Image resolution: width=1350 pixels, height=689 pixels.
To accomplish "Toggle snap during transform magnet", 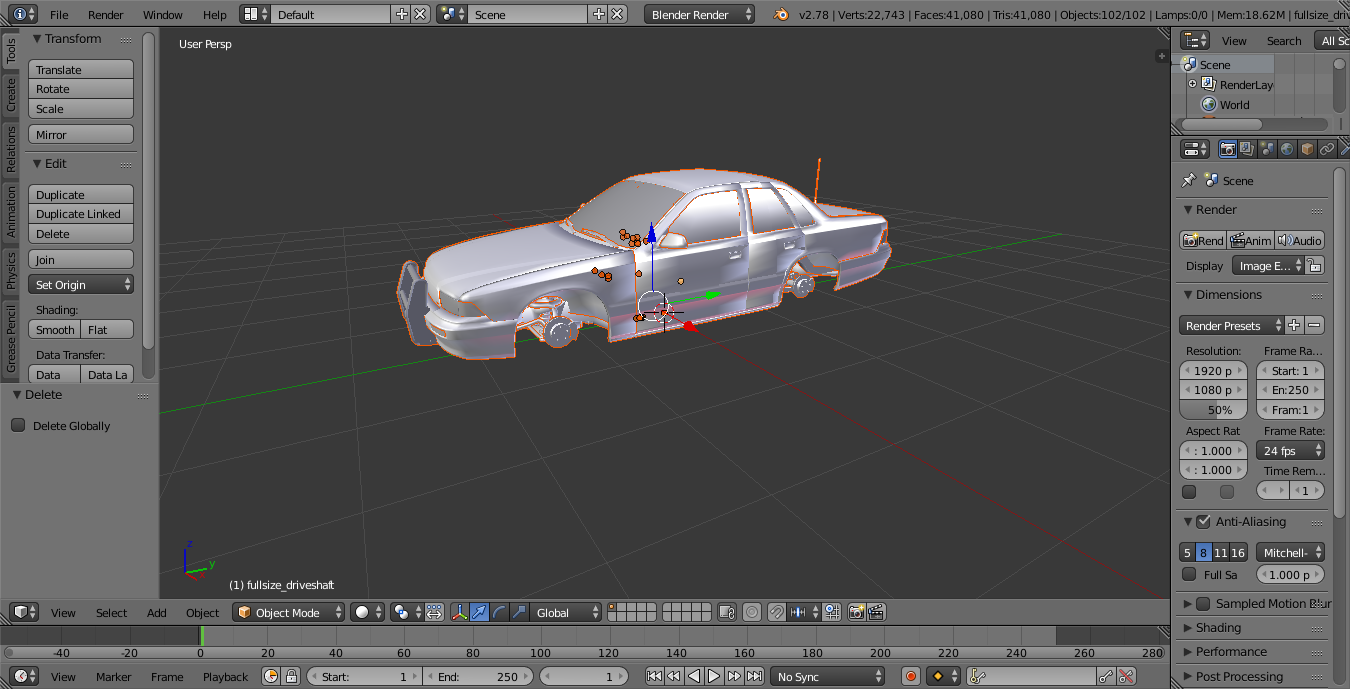I will 777,612.
